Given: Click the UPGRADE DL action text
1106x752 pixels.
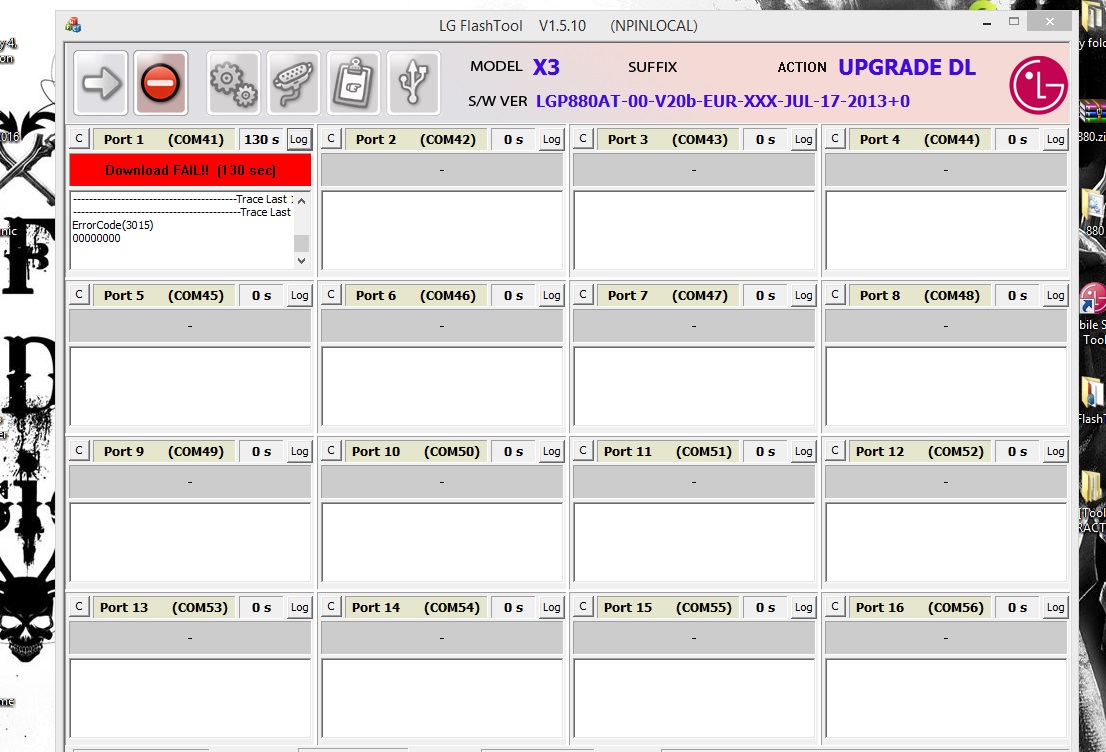Looking at the screenshot, I should pyautogui.click(x=907, y=67).
